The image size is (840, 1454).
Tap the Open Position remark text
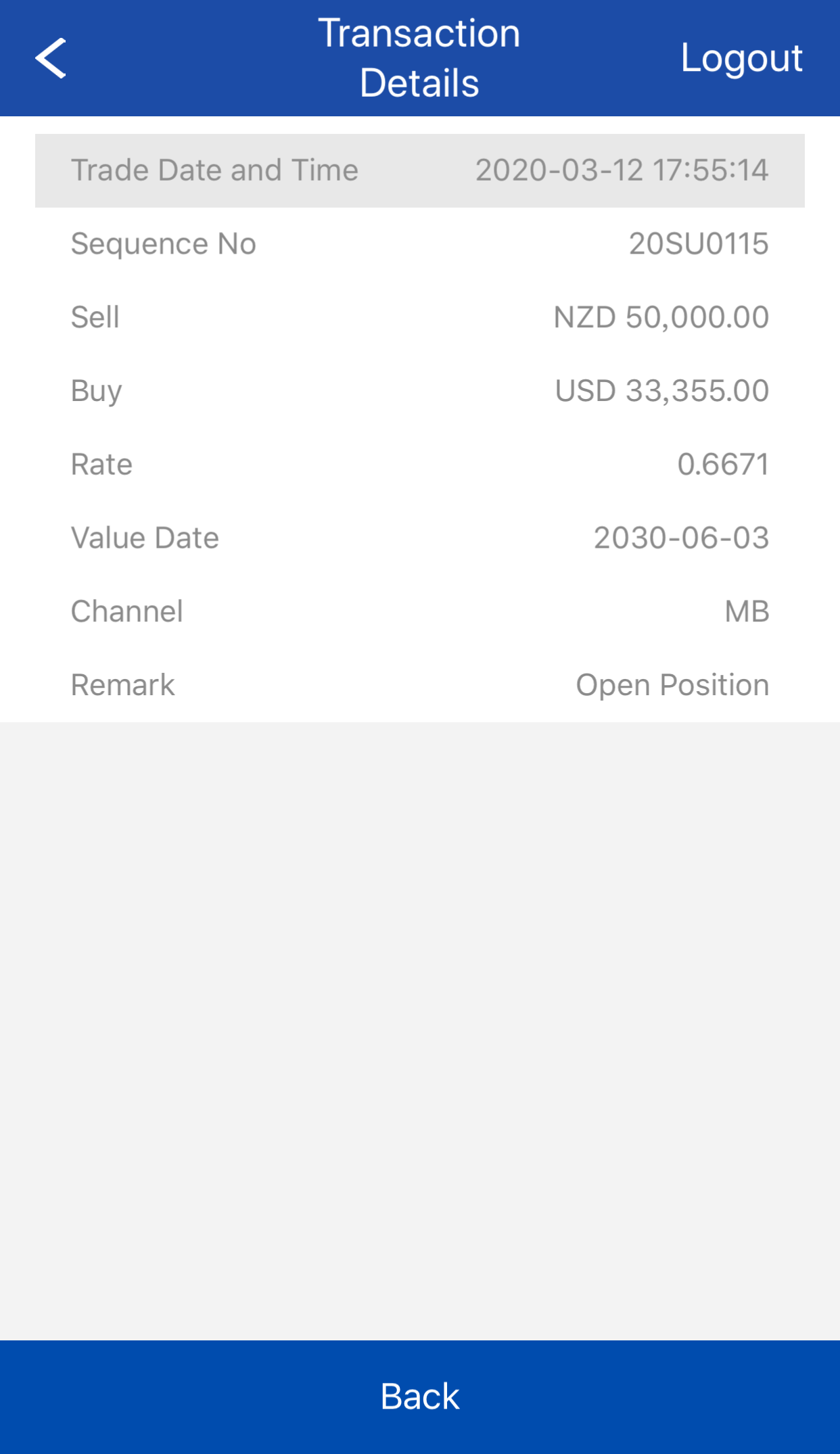point(672,685)
